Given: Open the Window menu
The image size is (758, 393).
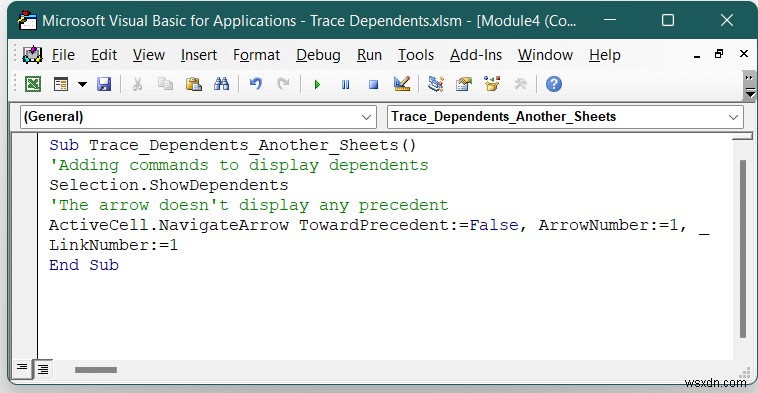Looking at the screenshot, I should (x=545, y=55).
